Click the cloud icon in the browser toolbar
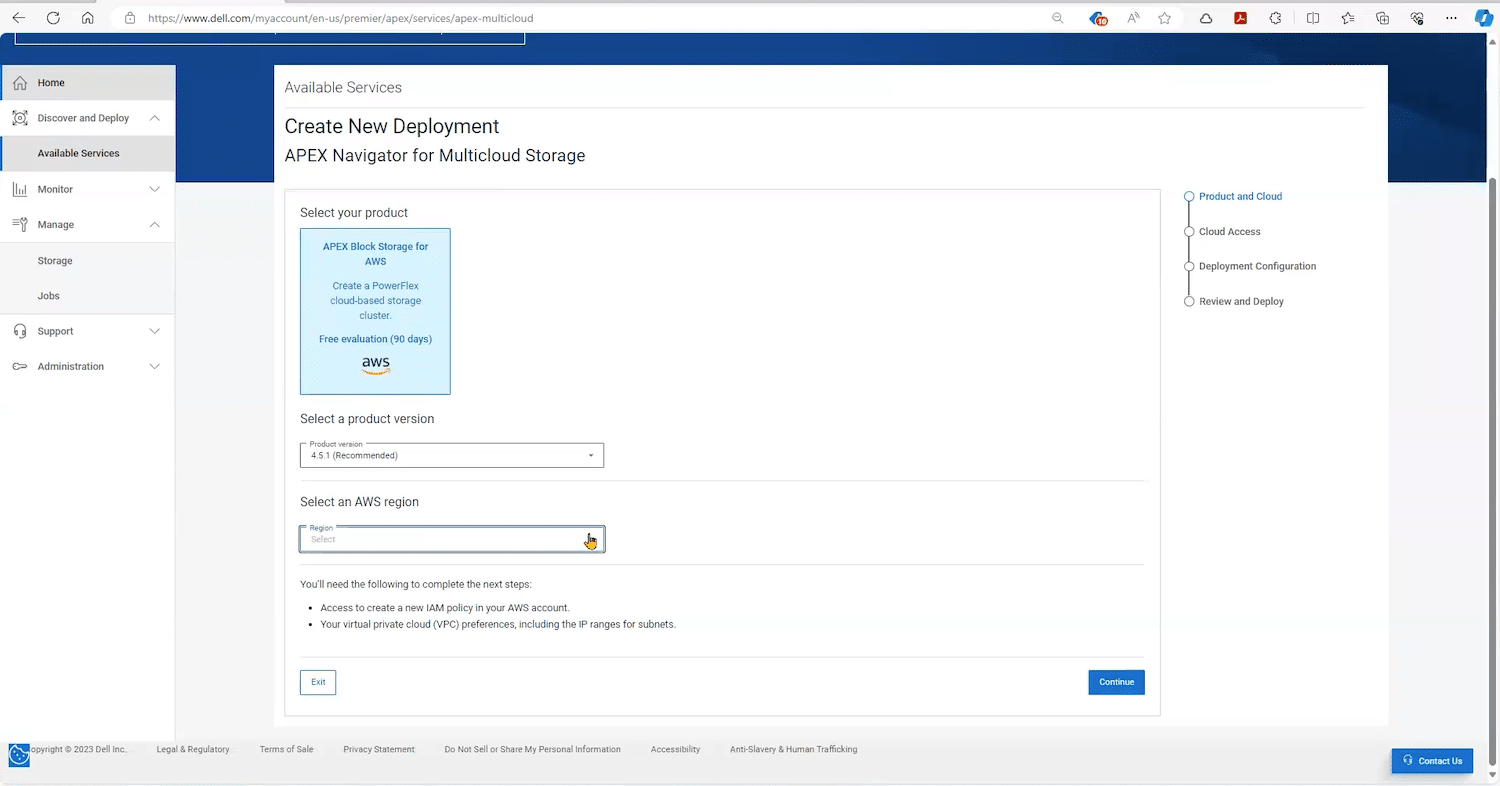 point(1206,18)
